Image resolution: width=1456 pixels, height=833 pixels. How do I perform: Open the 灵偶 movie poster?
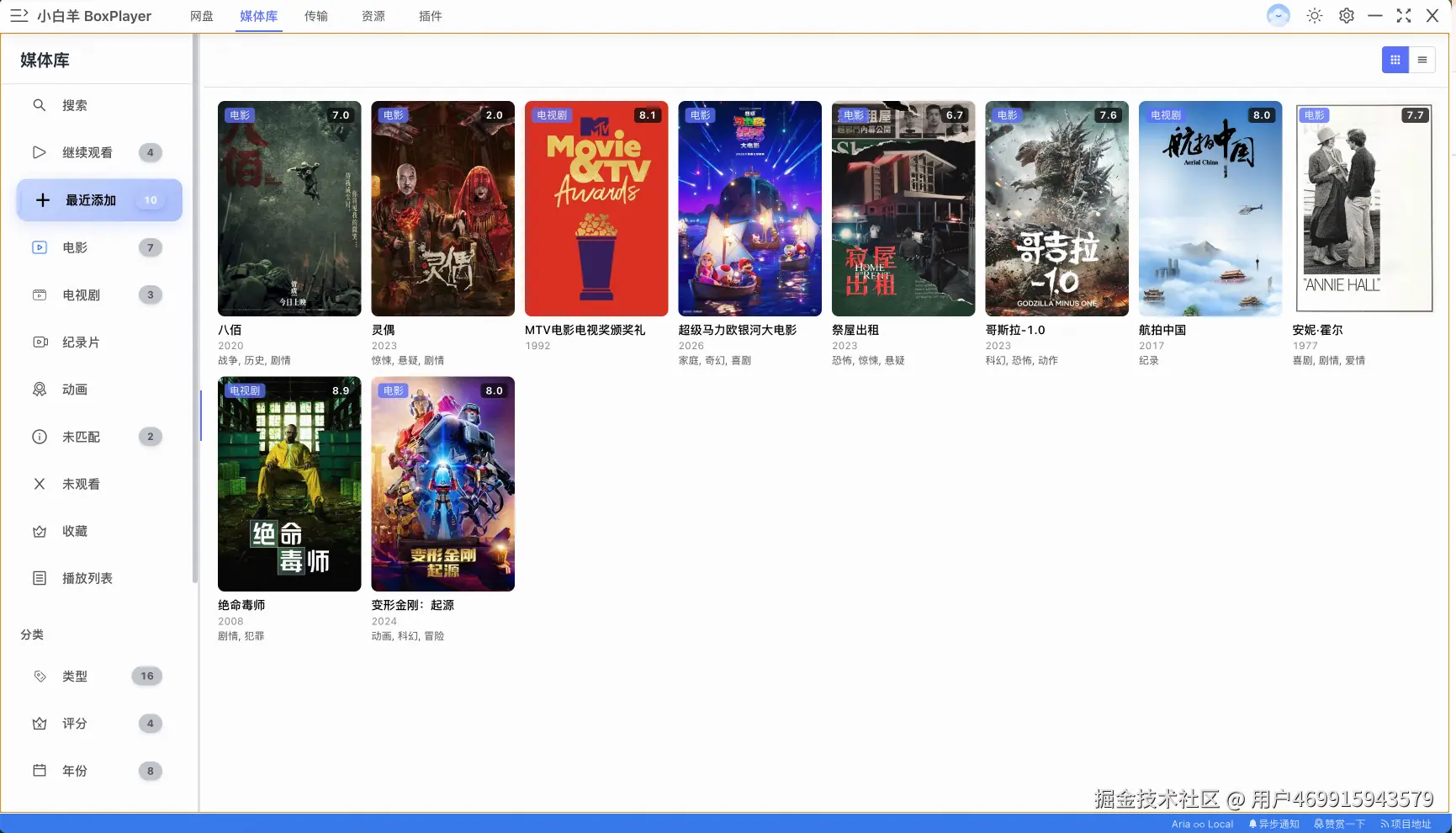click(x=443, y=209)
